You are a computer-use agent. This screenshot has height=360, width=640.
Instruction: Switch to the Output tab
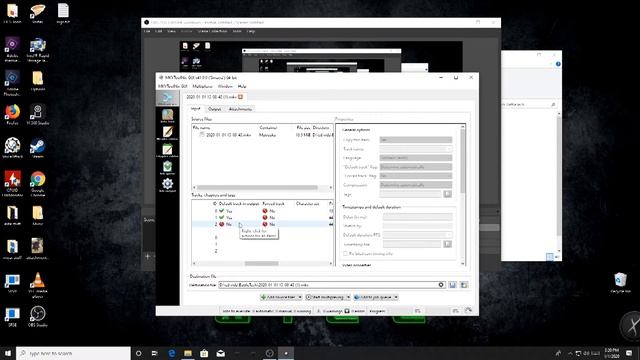pyautogui.click(x=214, y=109)
